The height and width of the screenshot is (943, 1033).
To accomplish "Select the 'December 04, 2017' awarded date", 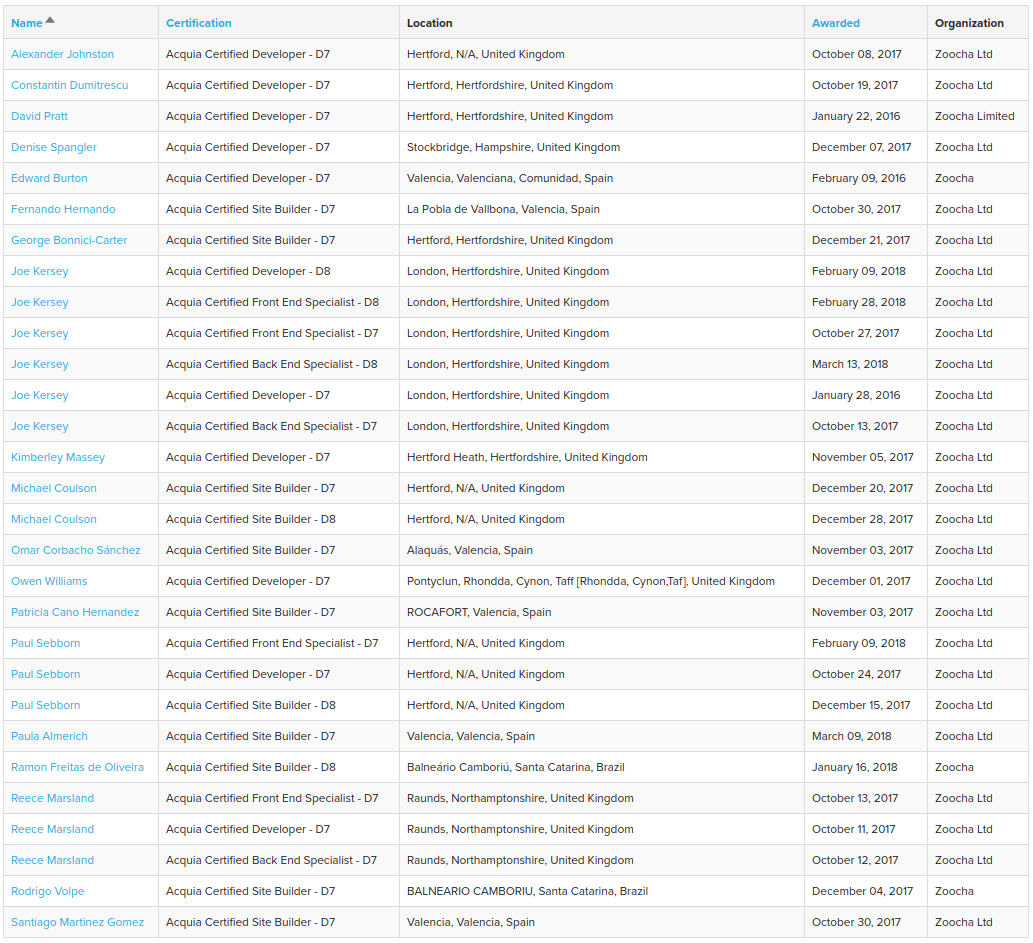I will [x=862, y=890].
